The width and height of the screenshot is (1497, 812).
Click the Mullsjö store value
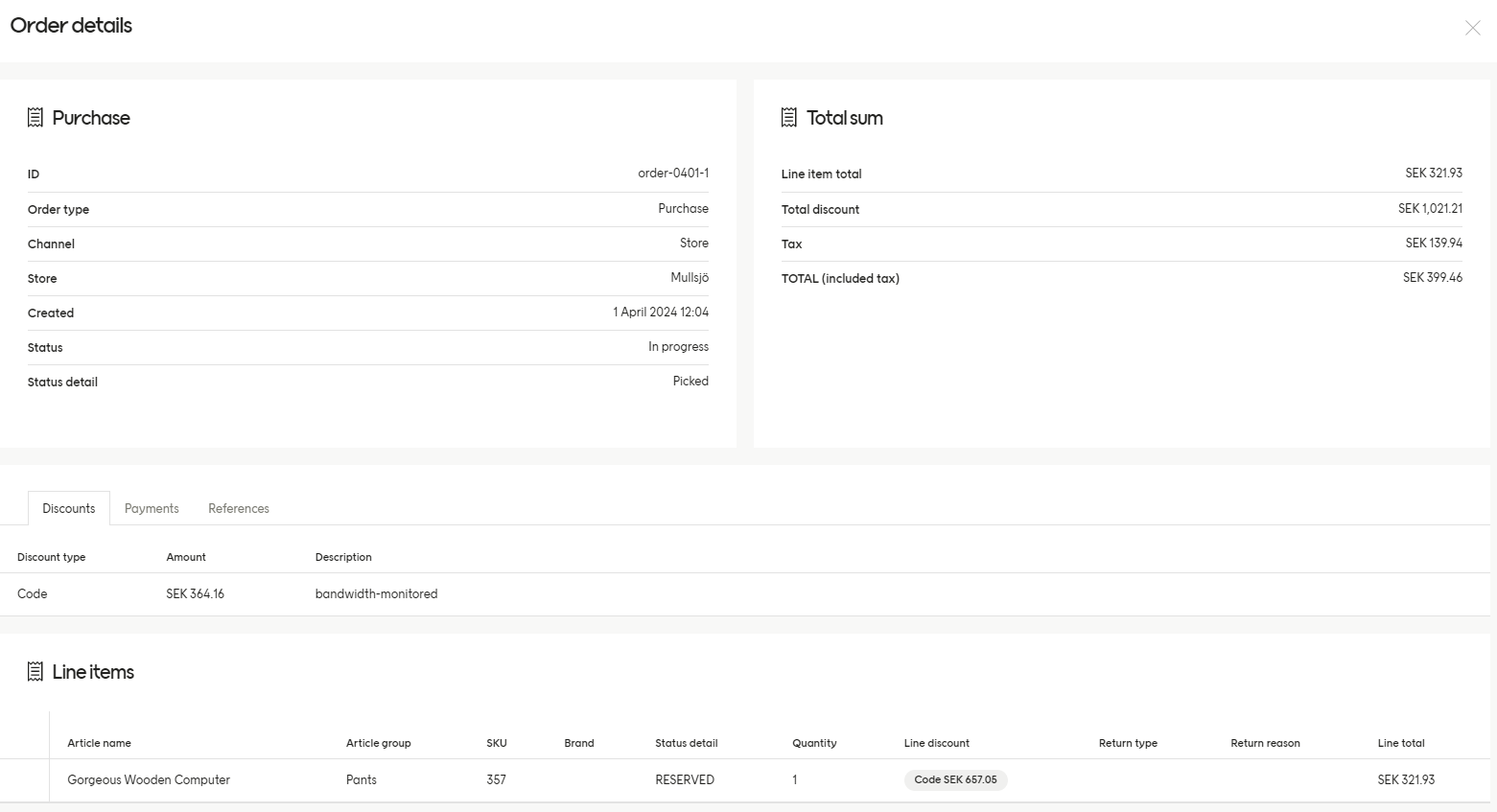point(690,278)
